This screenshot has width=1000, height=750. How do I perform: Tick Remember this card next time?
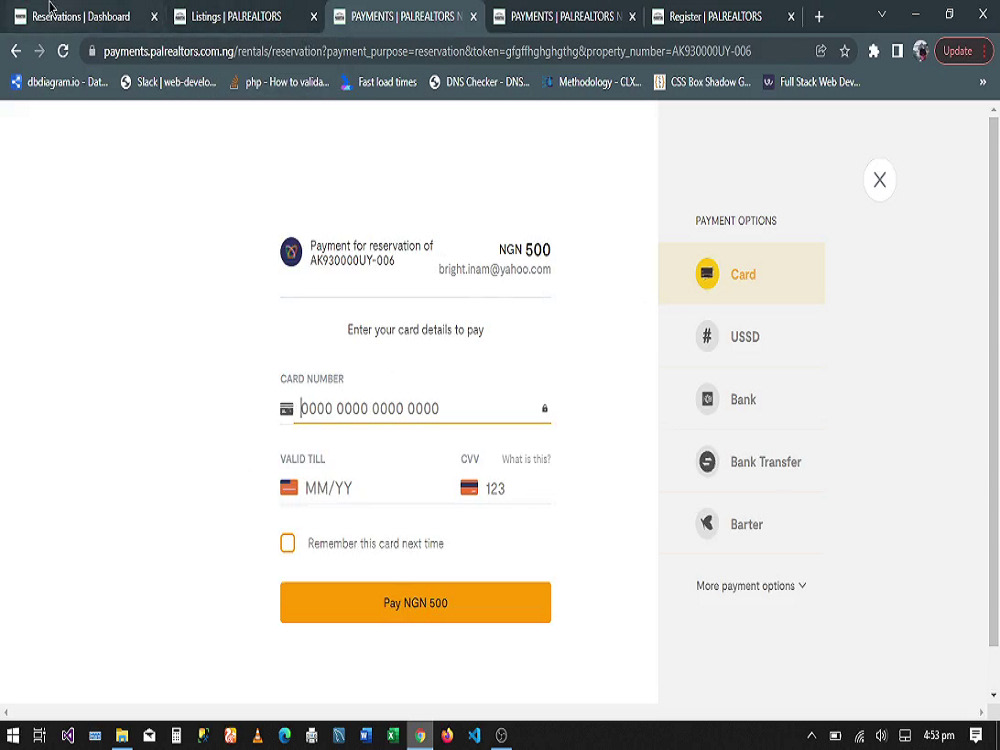288,543
